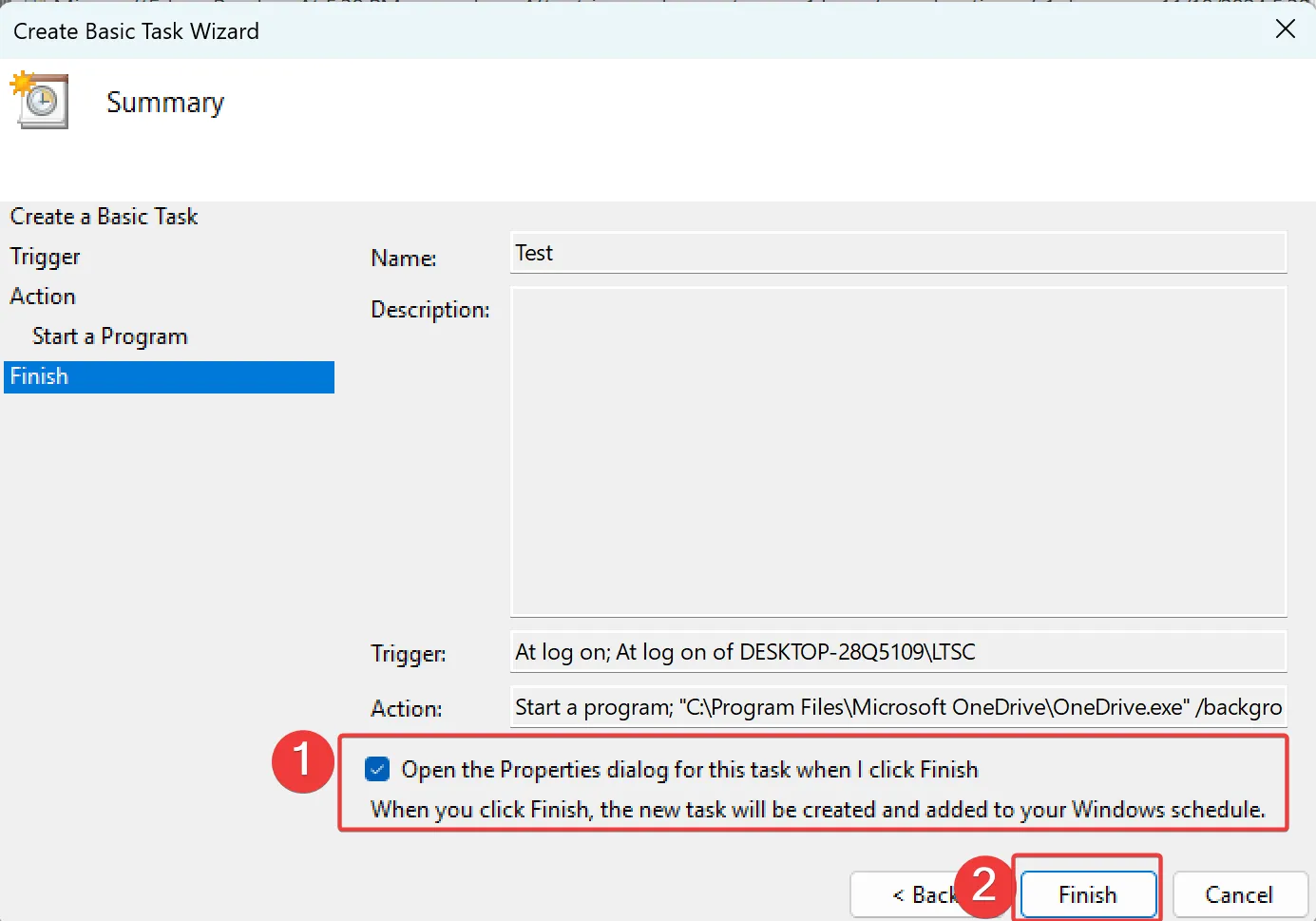Select the Trigger step in the sidebar
The image size is (1316, 921).
pyautogui.click(x=44, y=257)
